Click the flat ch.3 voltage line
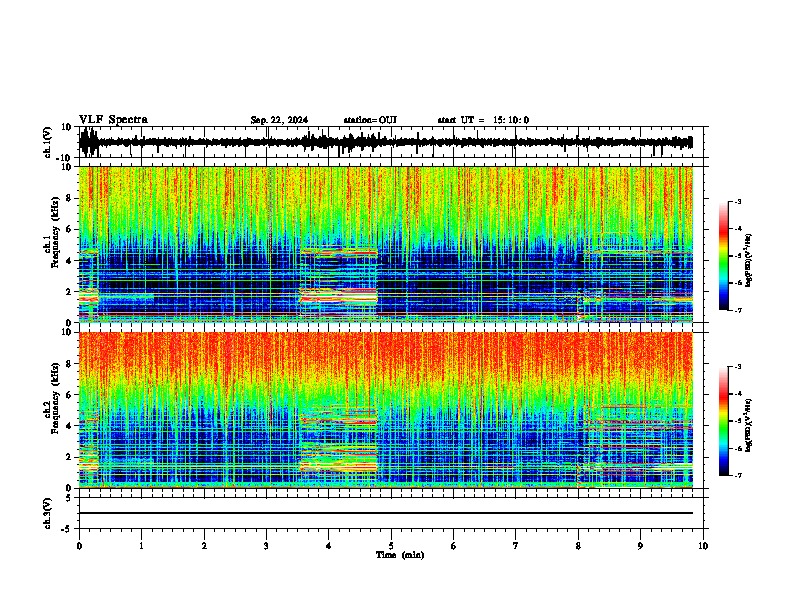 [x=386, y=513]
